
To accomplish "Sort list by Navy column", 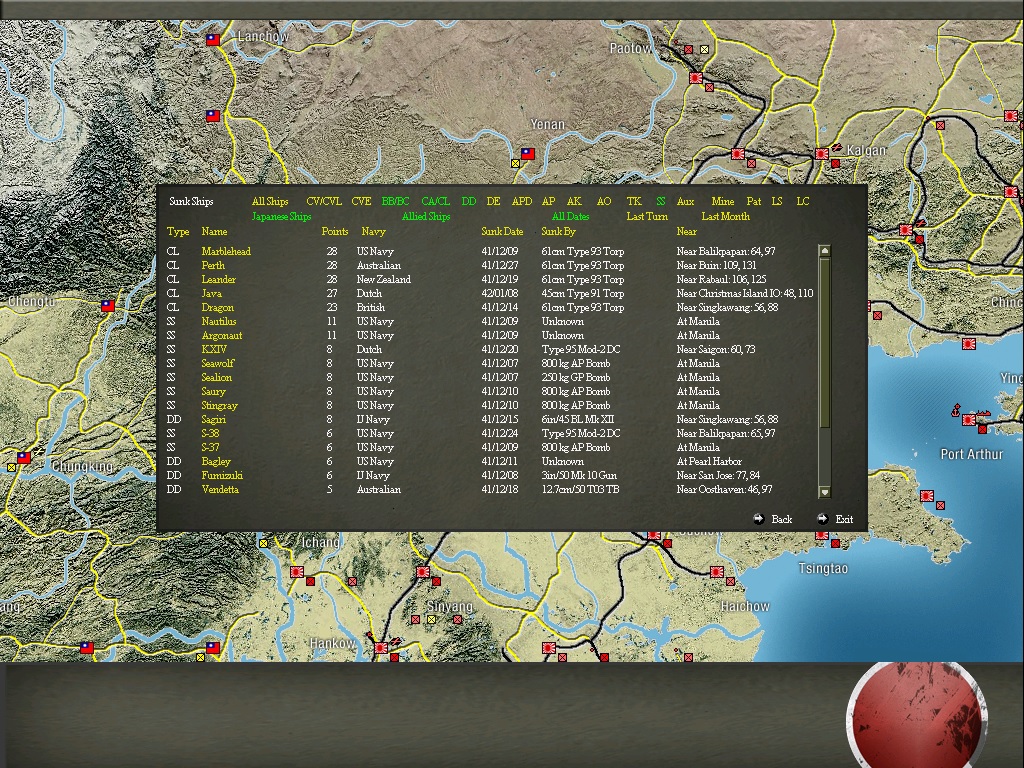I will coord(374,231).
